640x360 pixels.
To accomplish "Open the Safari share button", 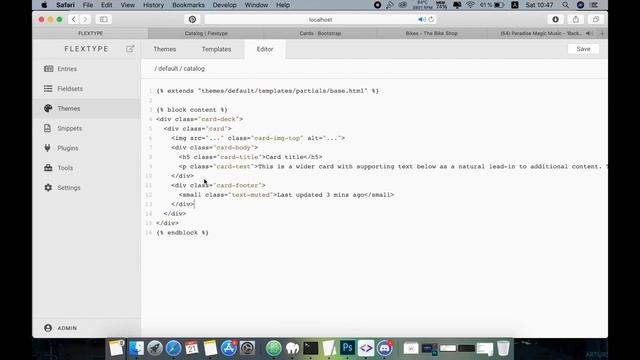I will pyautogui.click(x=576, y=19).
